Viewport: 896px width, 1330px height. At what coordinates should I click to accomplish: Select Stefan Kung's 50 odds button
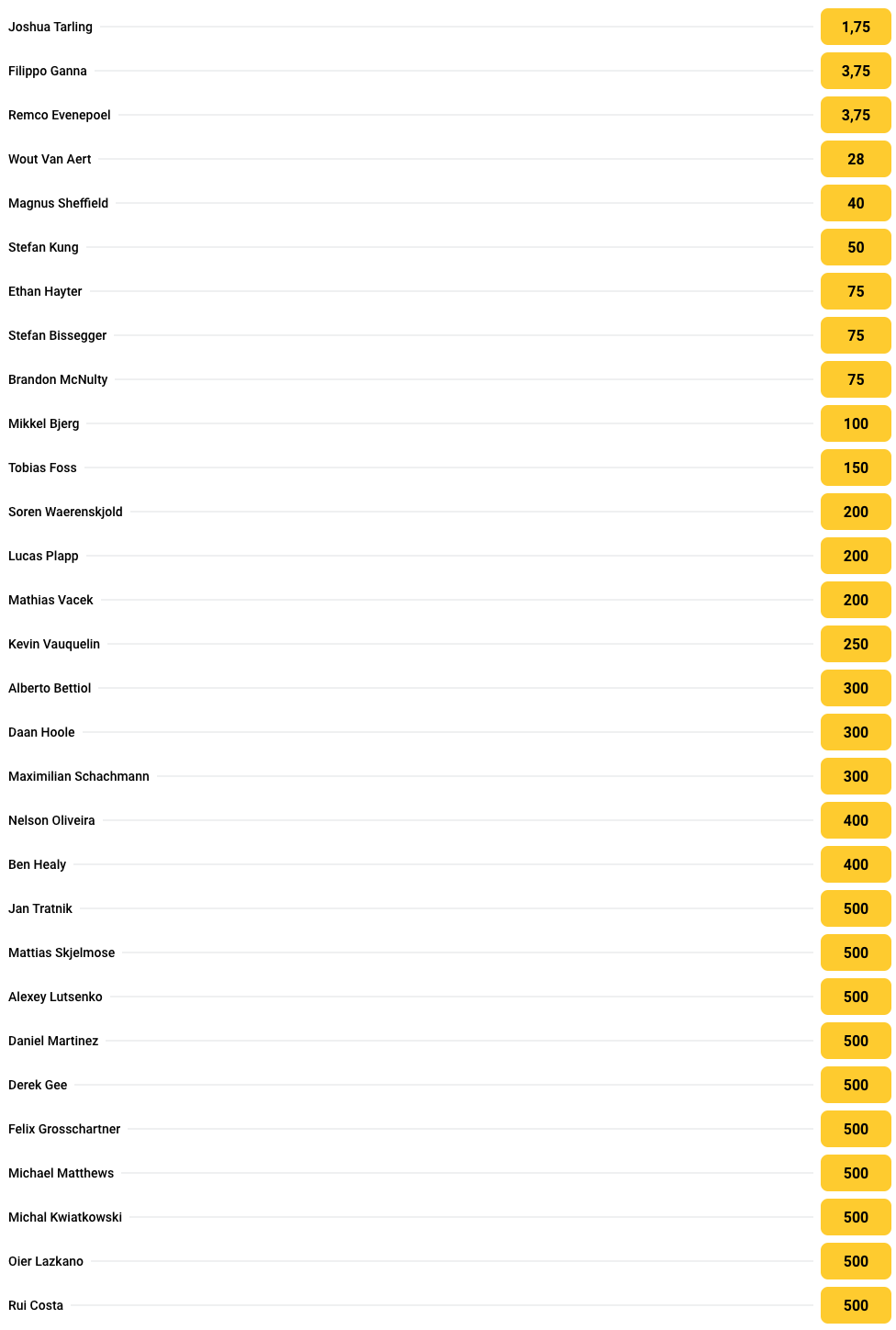click(856, 247)
